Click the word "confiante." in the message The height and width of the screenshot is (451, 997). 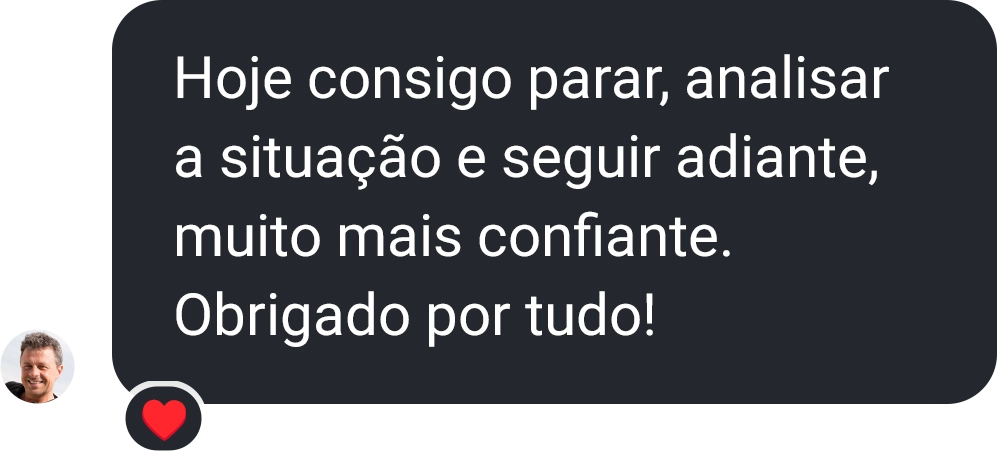[605, 237]
